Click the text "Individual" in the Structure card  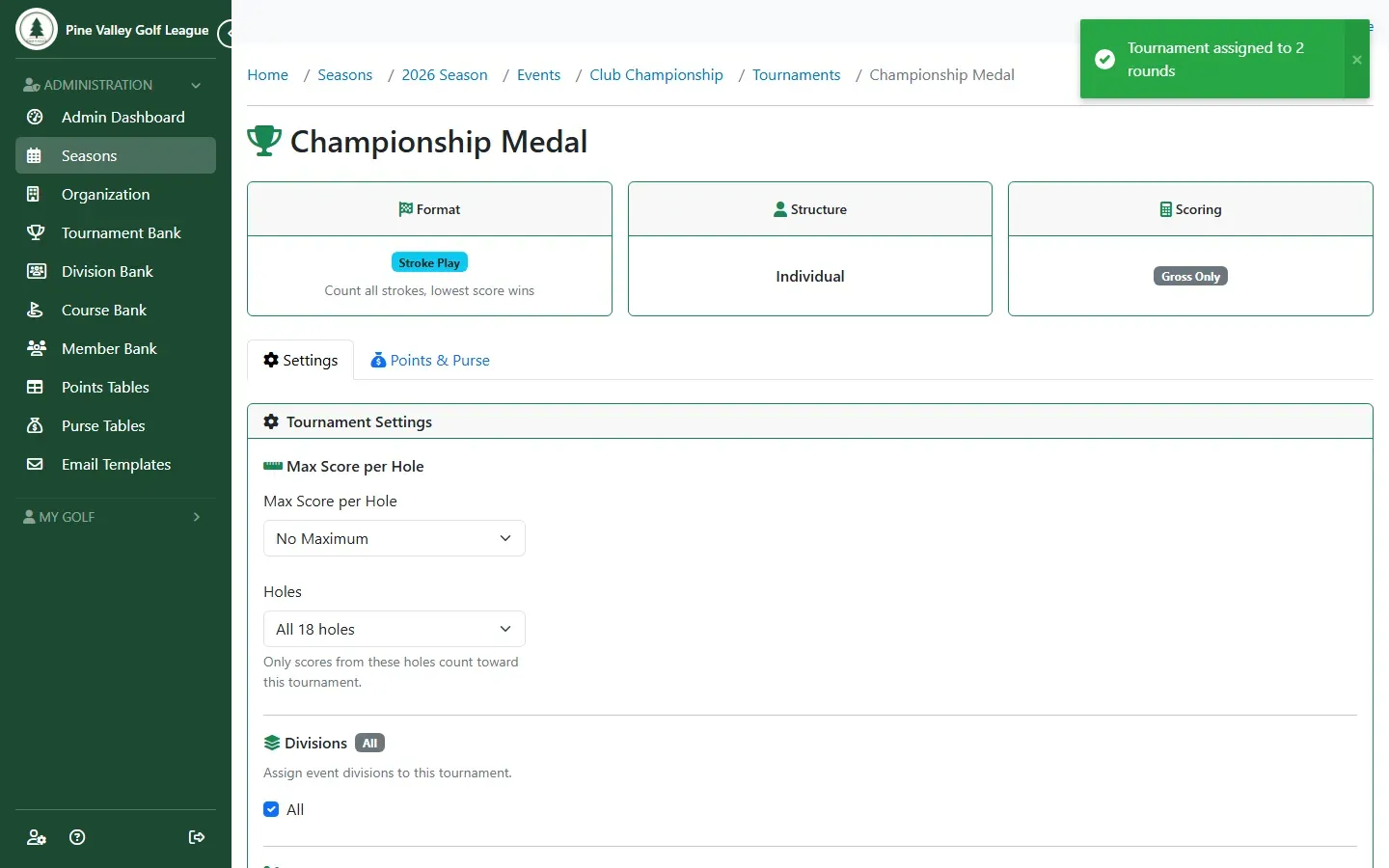[810, 276]
